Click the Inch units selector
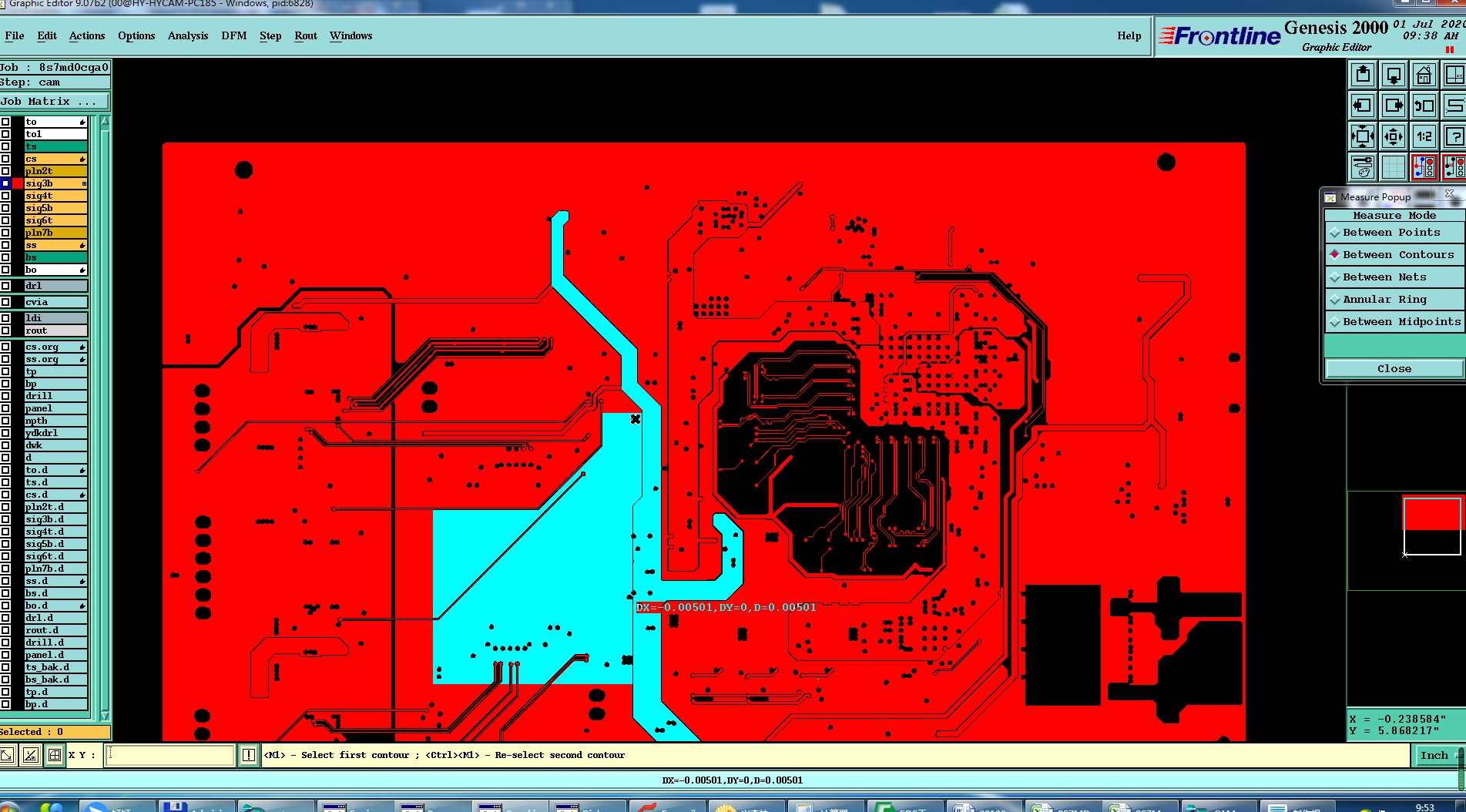 pyautogui.click(x=1437, y=756)
